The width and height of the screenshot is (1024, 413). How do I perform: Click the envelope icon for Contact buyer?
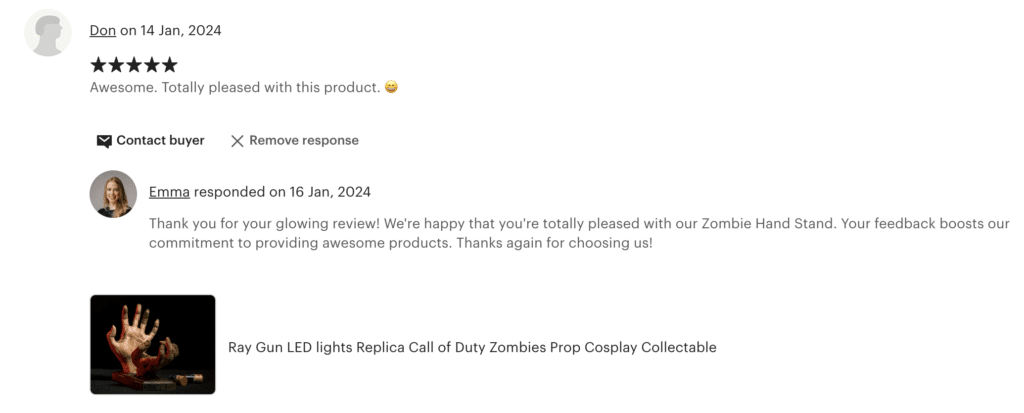pos(104,141)
